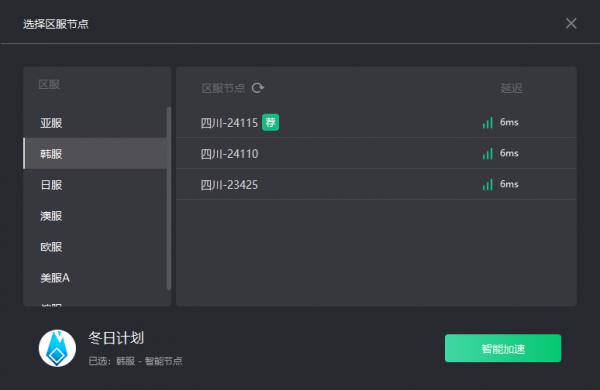Click the green 荐 recommended badge
This screenshot has width=600, height=390.
coord(271,122)
